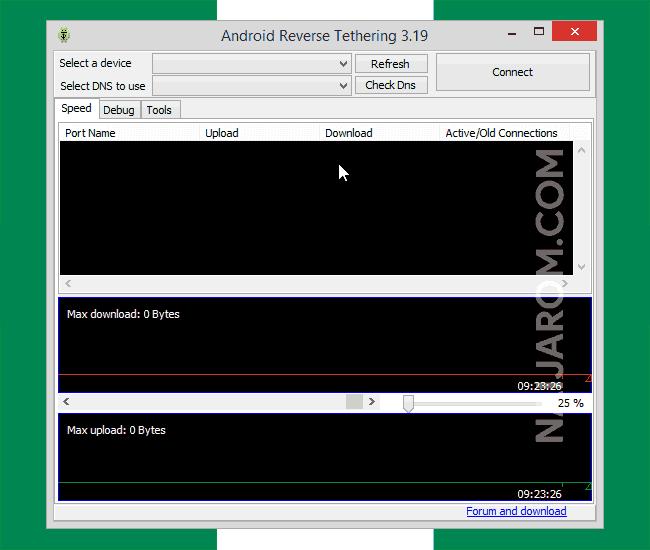
Task: Click the 25 % zoom slider handle
Action: (408, 403)
